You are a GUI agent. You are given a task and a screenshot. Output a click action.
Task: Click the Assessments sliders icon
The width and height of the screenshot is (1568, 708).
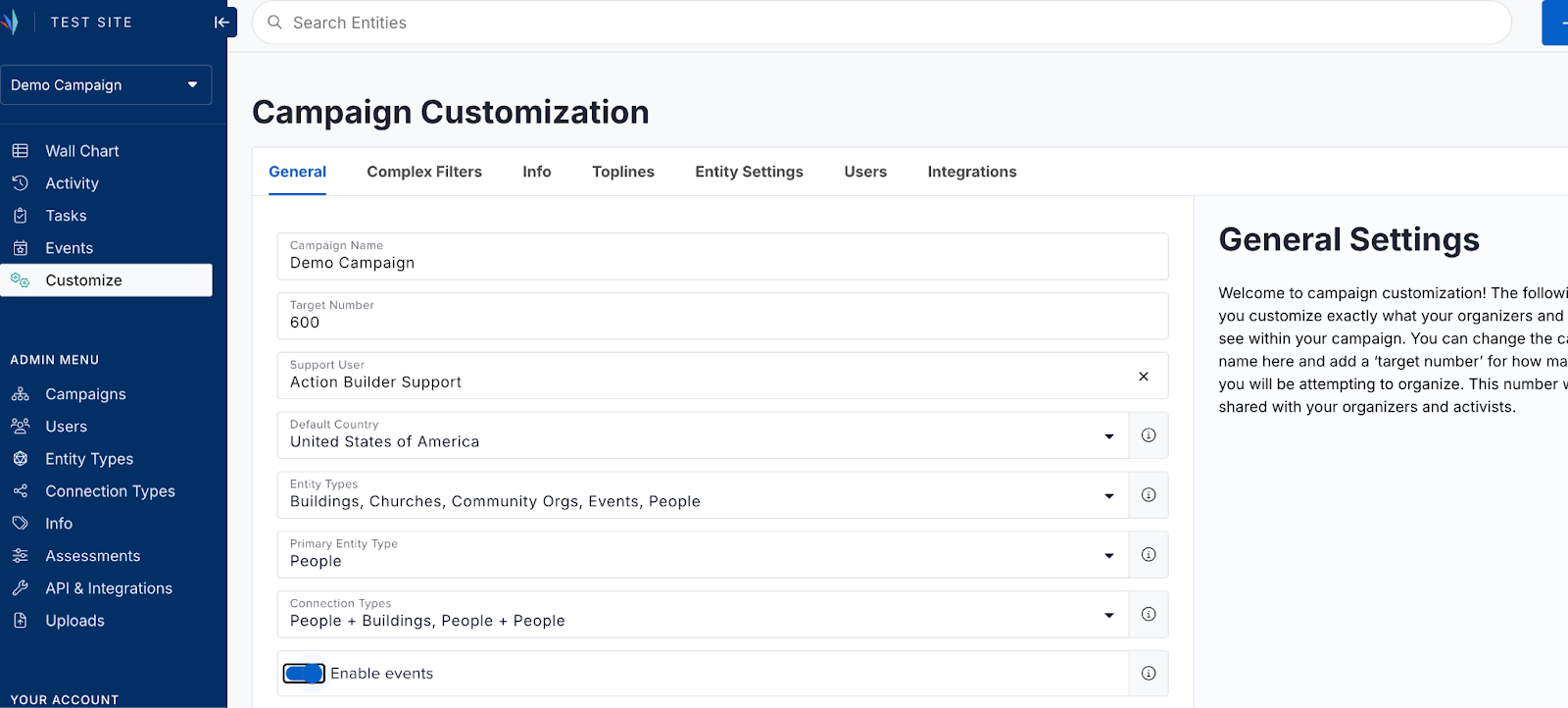point(20,556)
